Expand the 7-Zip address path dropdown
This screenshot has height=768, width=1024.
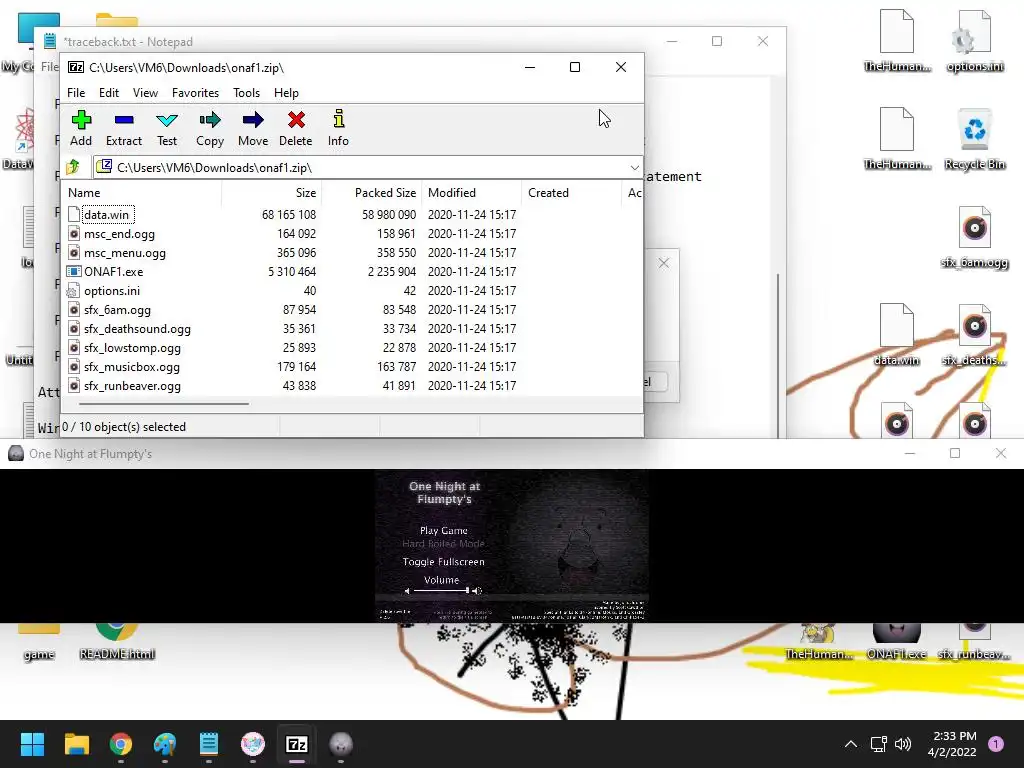point(634,168)
